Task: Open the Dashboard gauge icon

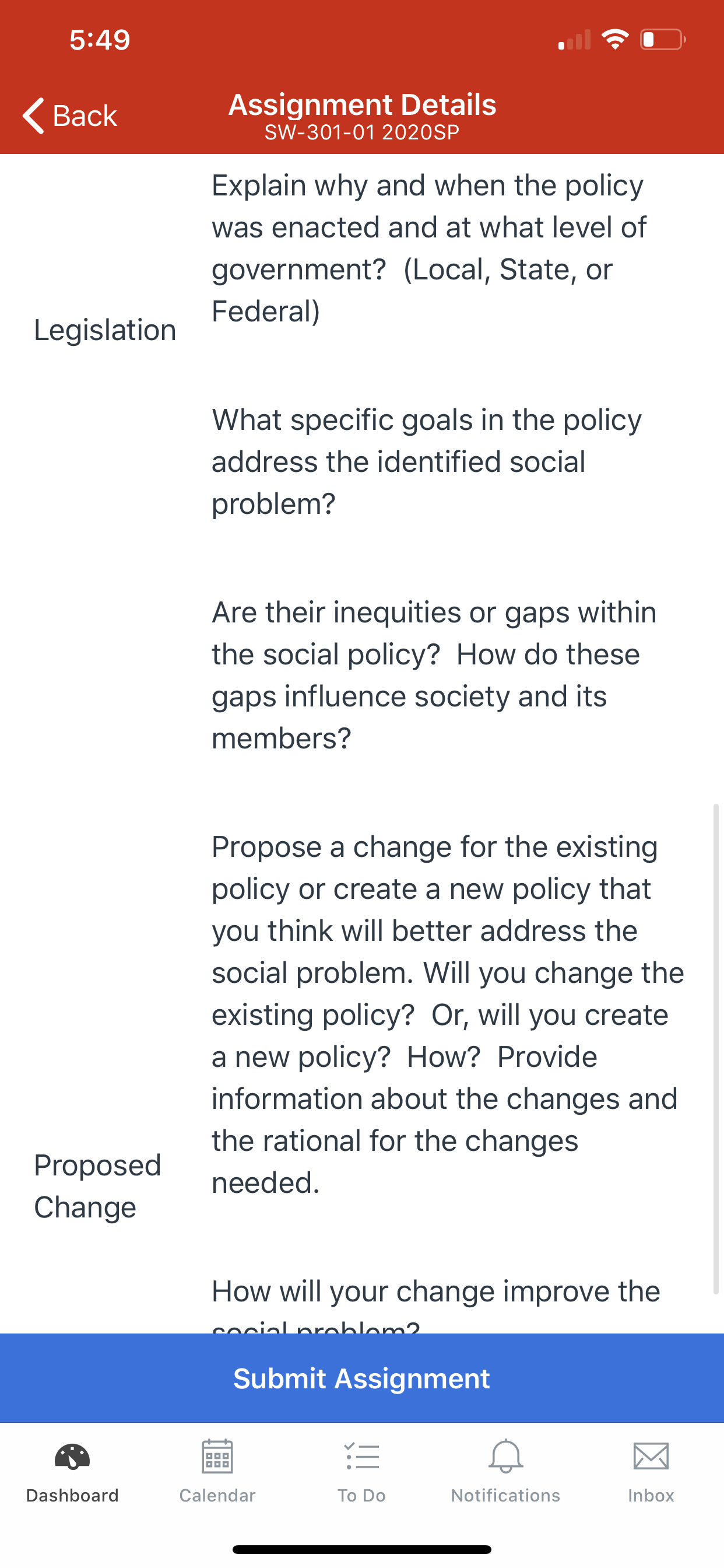Action: pos(72,1457)
